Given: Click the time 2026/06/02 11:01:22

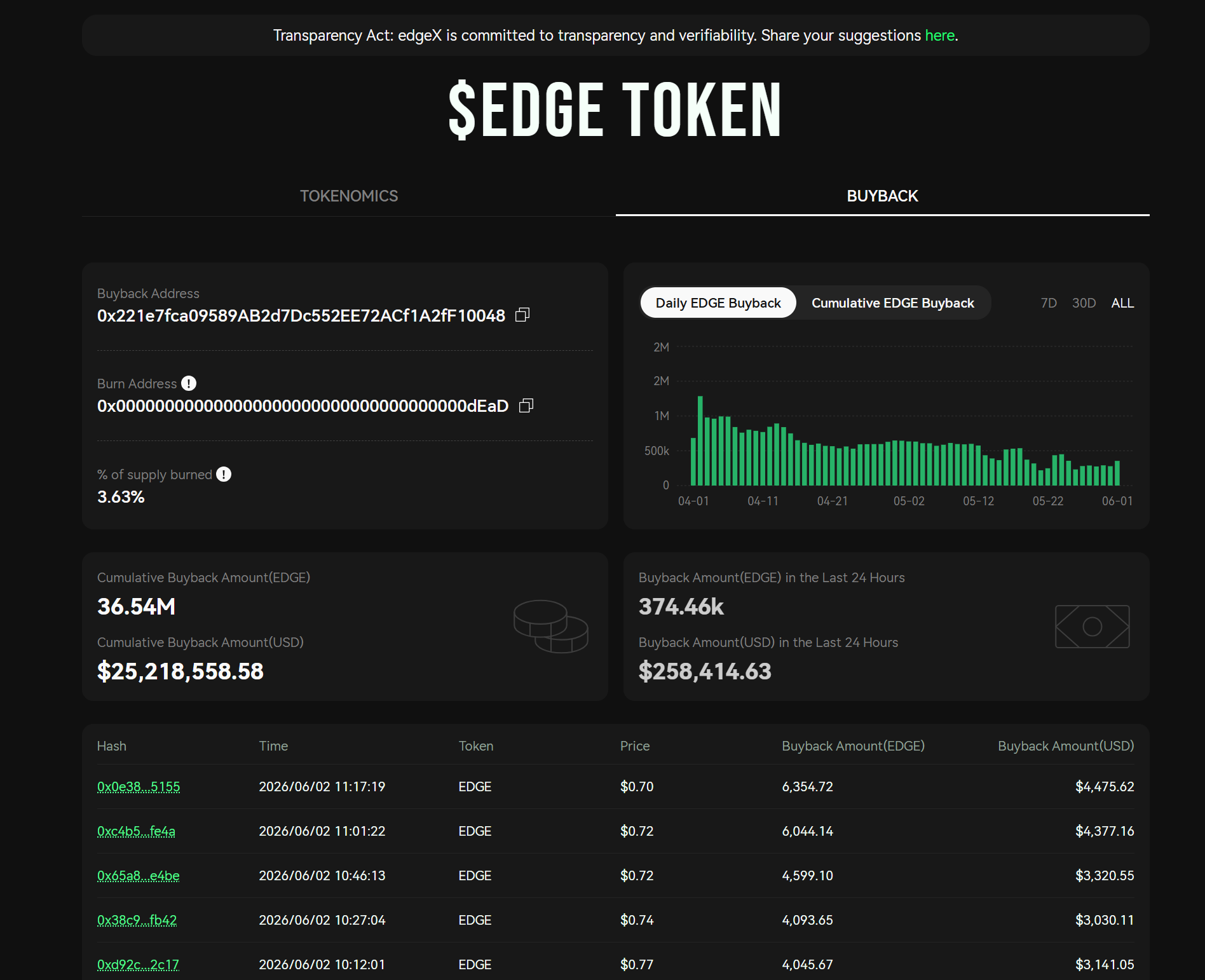Looking at the screenshot, I should pos(322,831).
